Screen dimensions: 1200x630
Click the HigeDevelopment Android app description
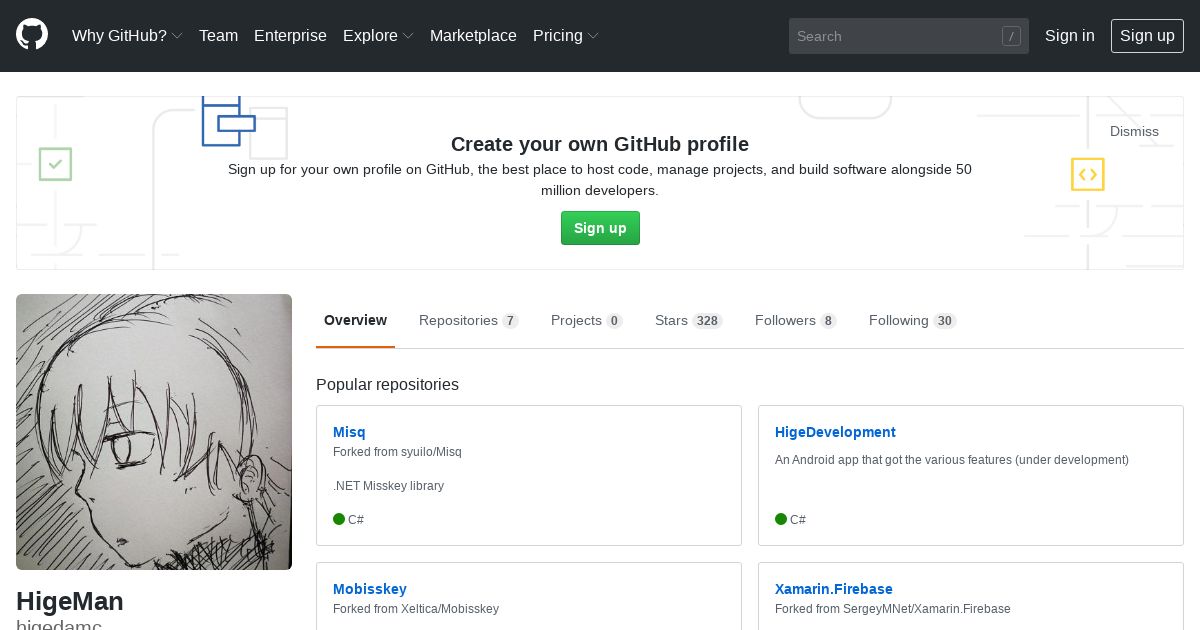[x=952, y=460]
